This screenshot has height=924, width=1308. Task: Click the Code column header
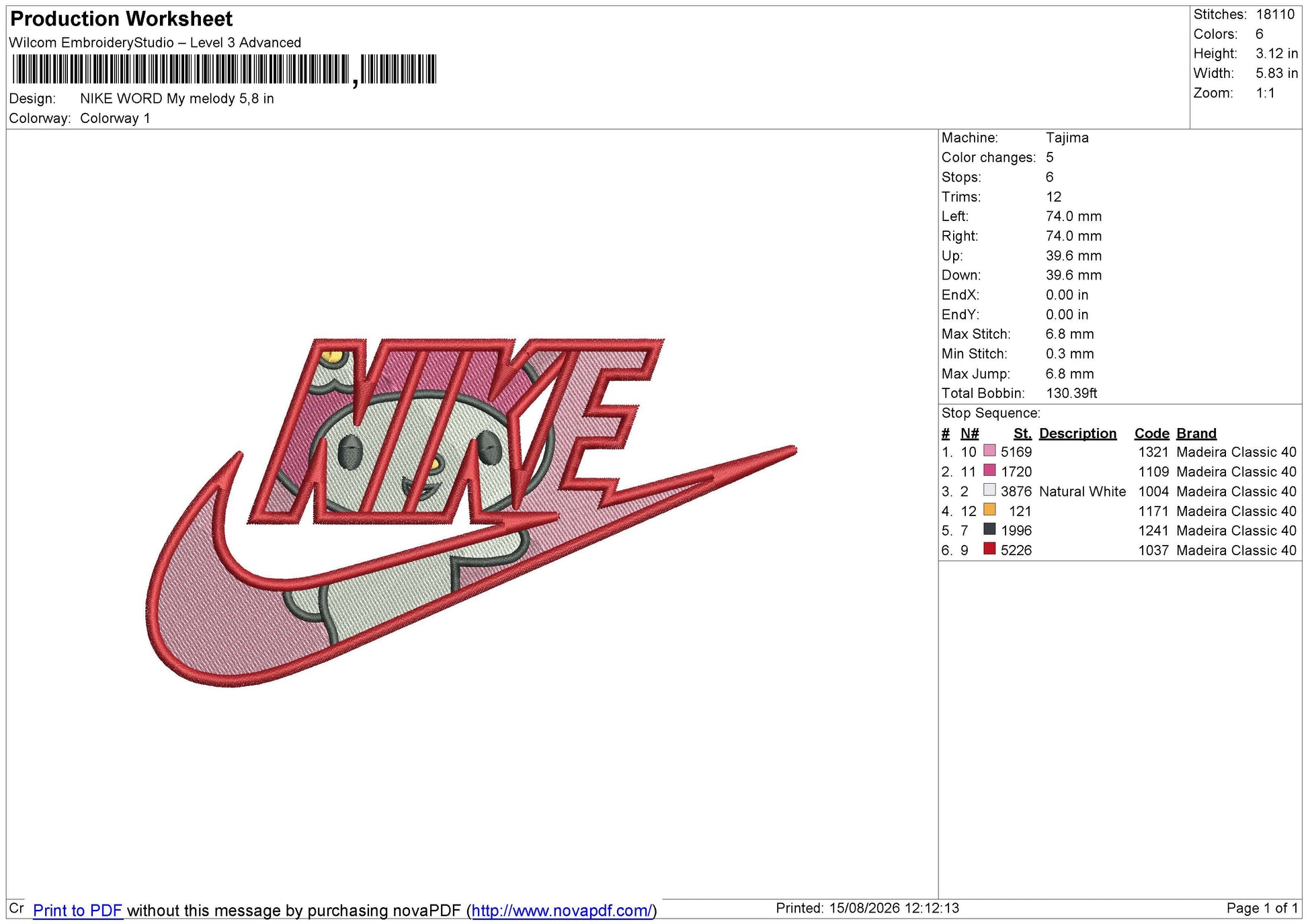(x=1151, y=433)
